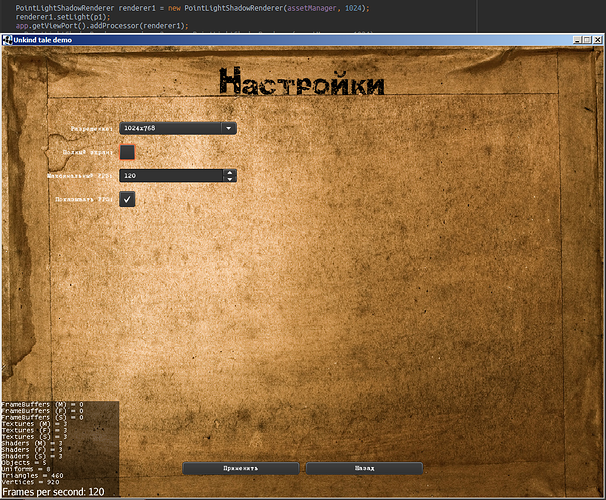Click the 'Shaders (M) = 3' stat line
606x500 pixels.
click(x=32, y=443)
